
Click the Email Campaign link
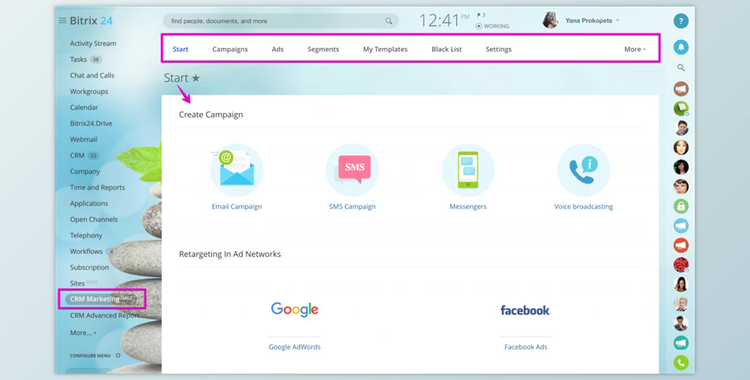237,207
